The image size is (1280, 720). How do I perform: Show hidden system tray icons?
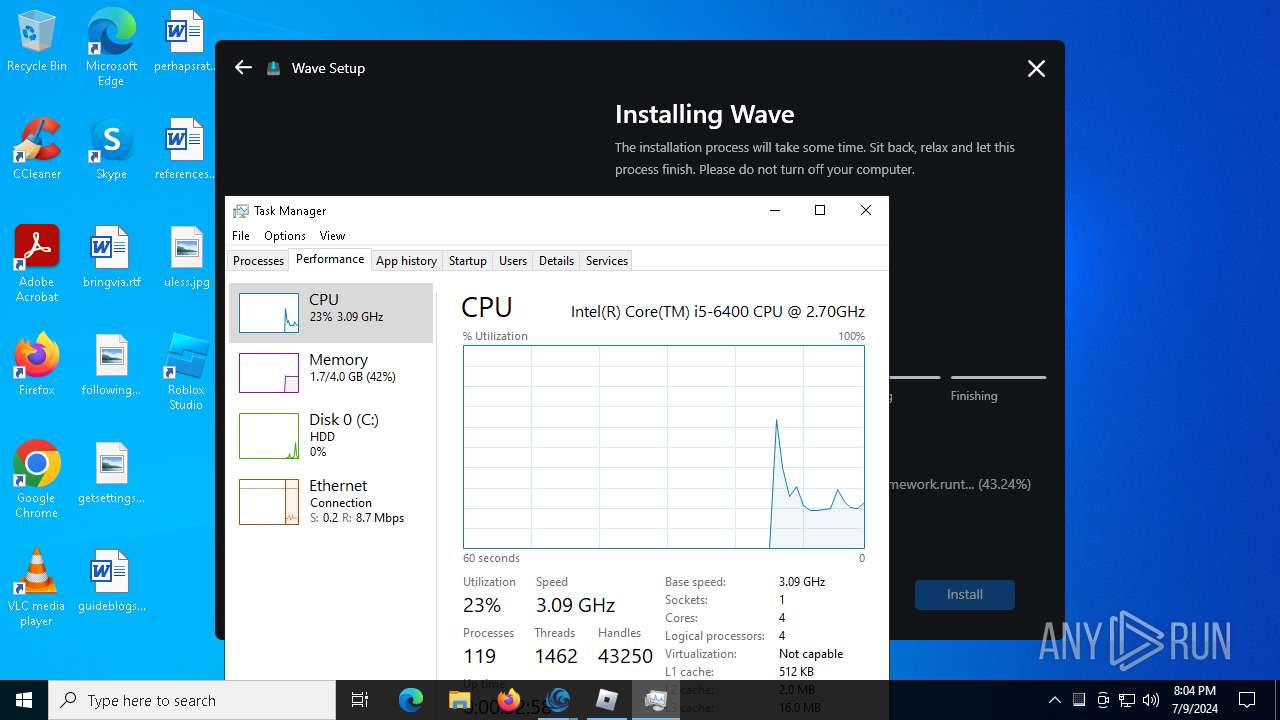pyautogui.click(x=1054, y=700)
